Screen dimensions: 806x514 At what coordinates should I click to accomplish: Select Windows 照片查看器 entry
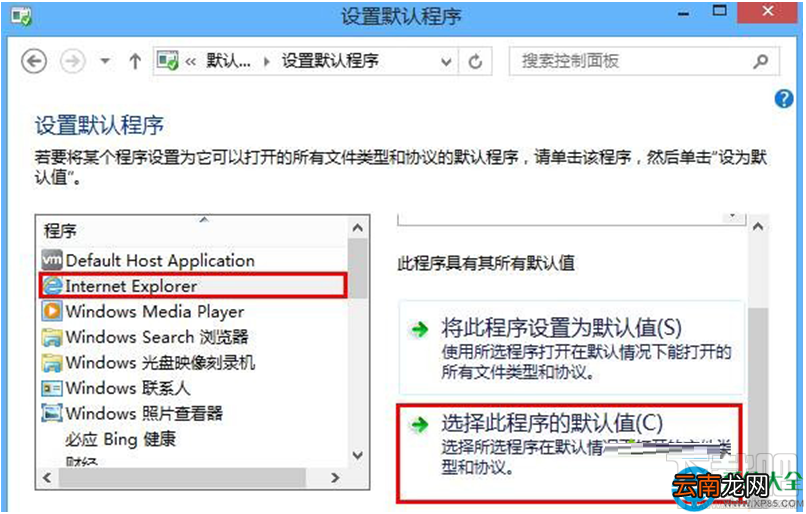pyautogui.click(x=193, y=413)
